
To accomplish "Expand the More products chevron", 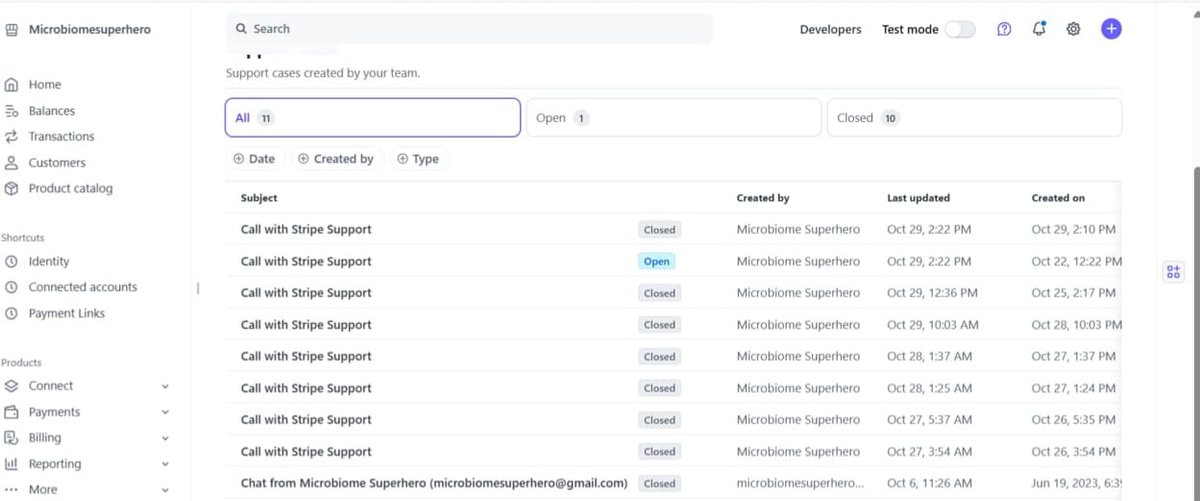I will (x=165, y=490).
